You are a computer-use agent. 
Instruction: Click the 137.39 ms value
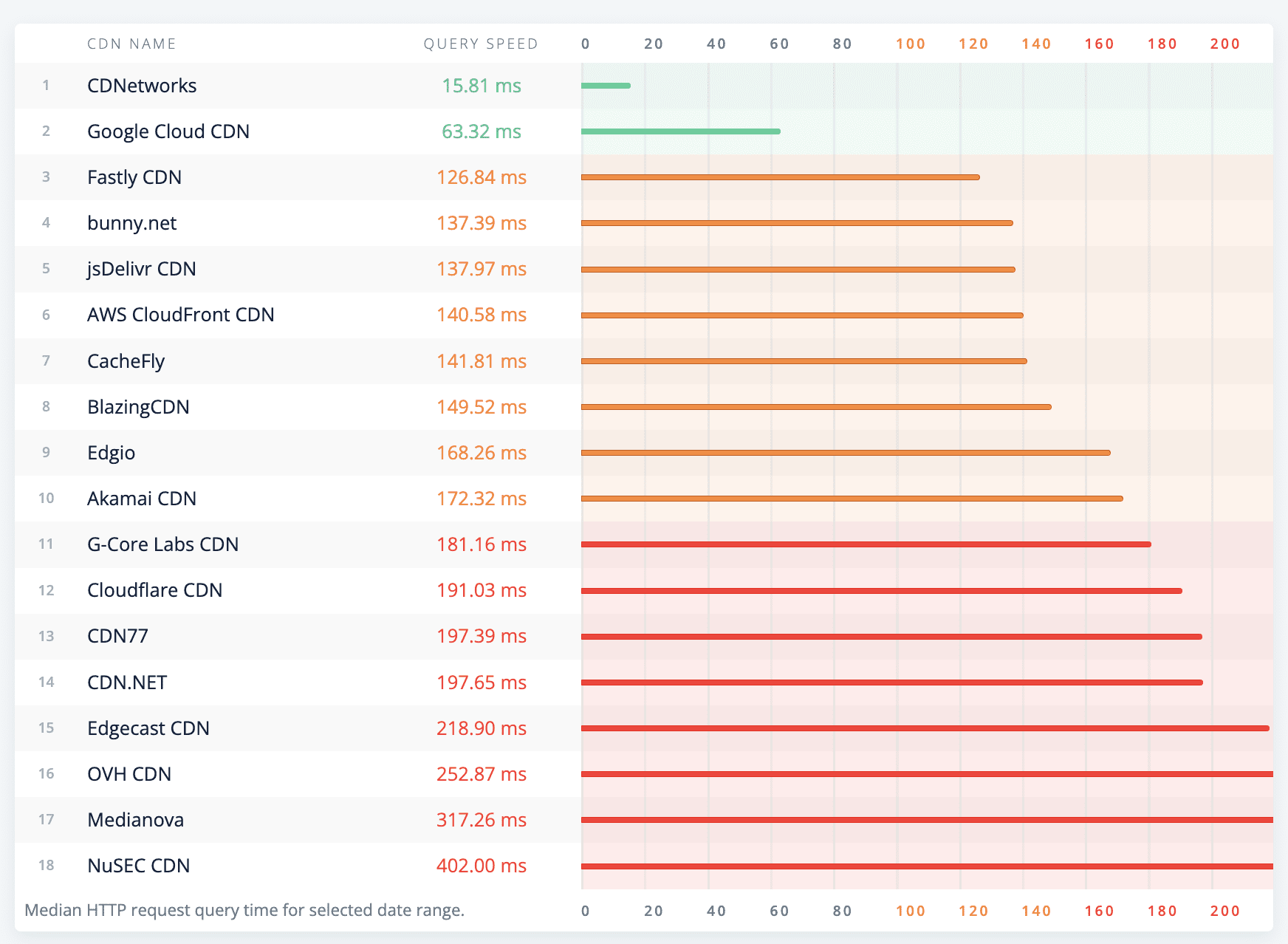click(482, 223)
